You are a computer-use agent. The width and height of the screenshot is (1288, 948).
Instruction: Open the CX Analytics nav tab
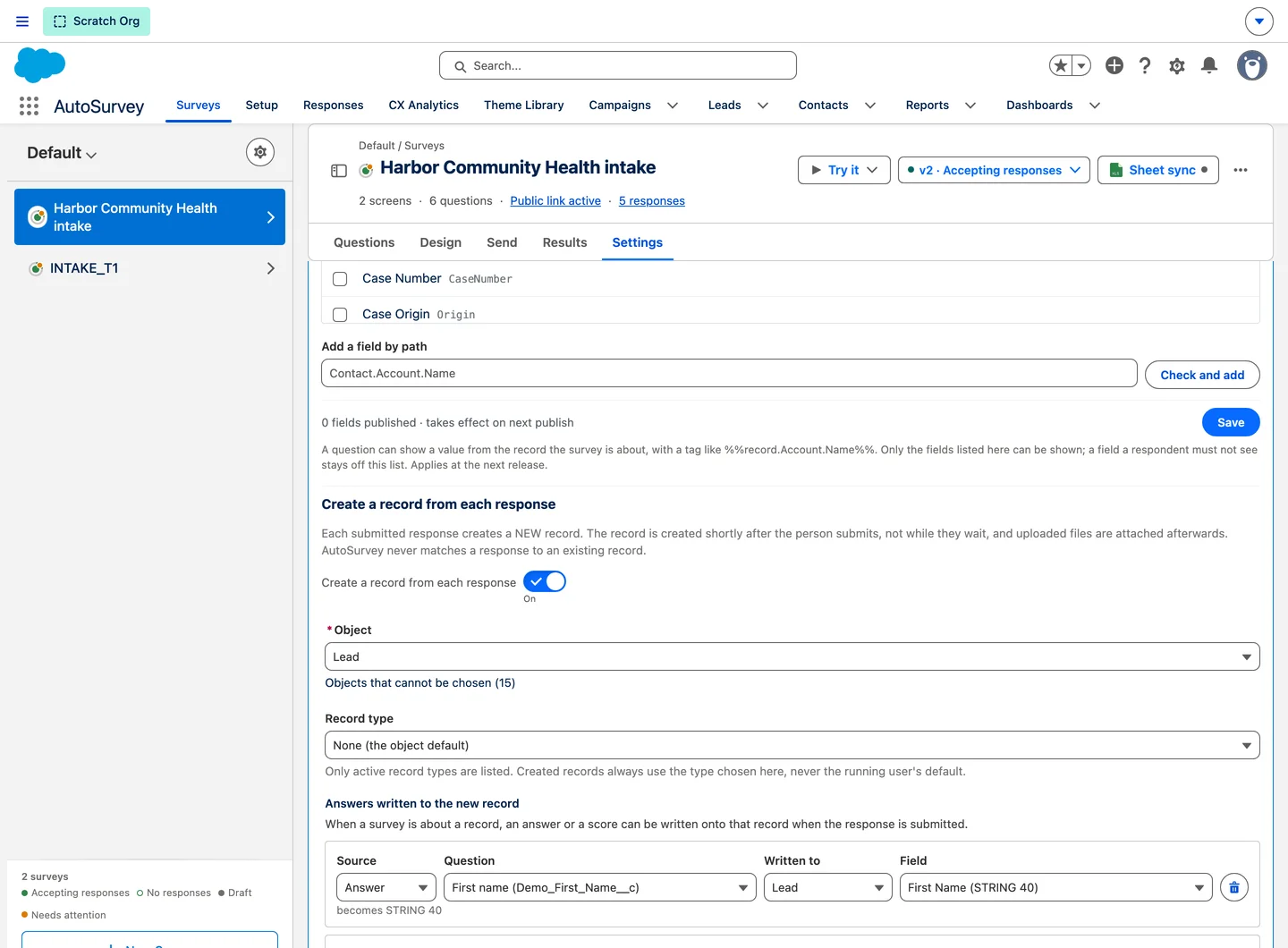coord(424,106)
